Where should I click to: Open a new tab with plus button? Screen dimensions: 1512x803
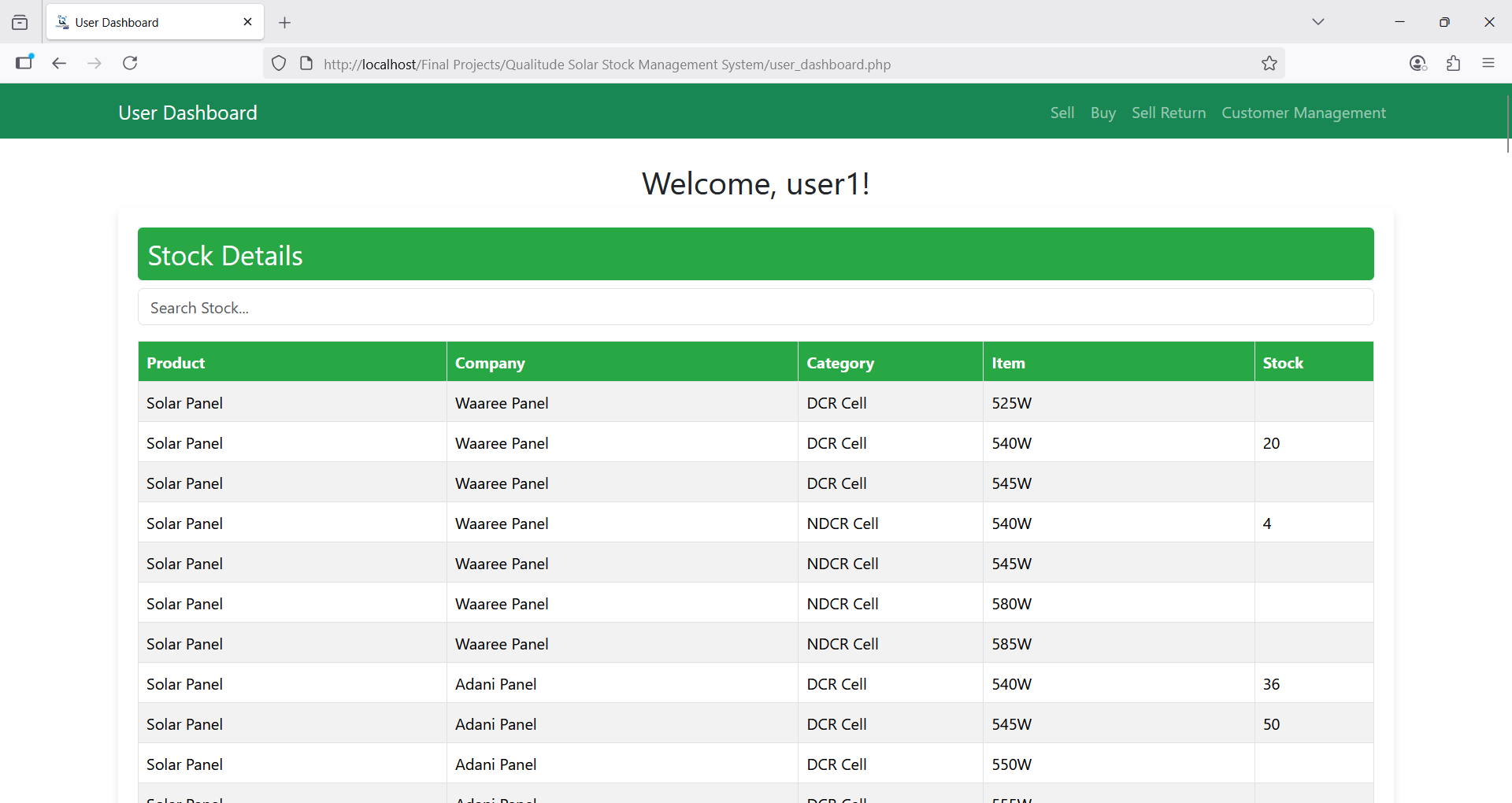(285, 23)
